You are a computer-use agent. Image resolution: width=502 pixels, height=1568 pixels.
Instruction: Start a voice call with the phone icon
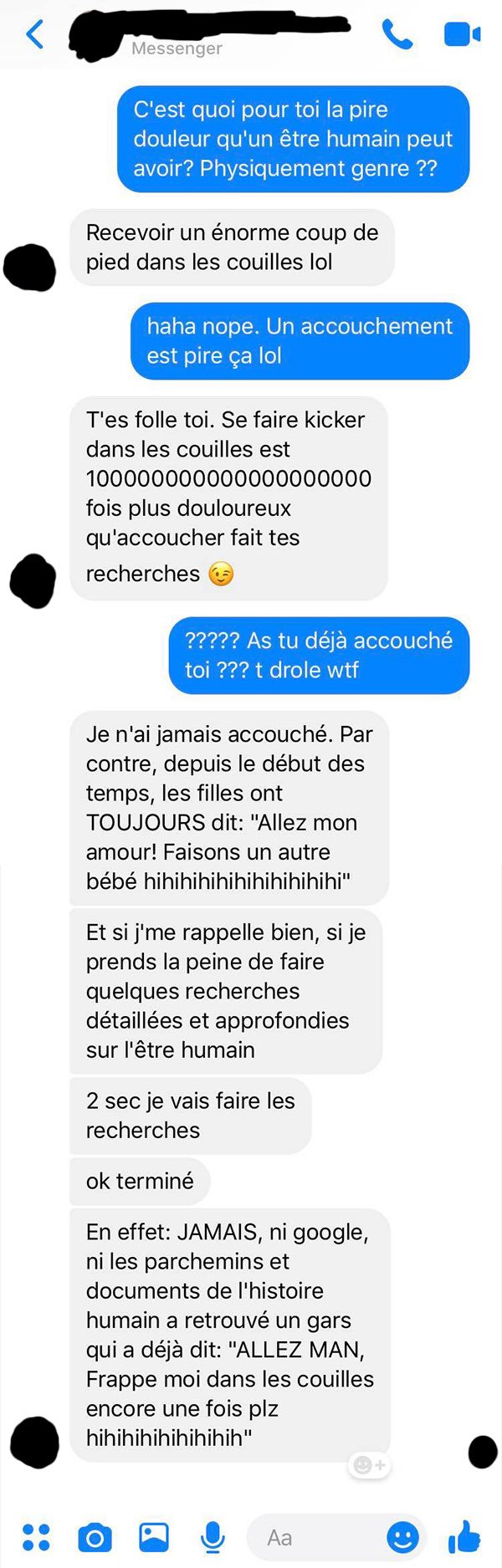[397, 34]
